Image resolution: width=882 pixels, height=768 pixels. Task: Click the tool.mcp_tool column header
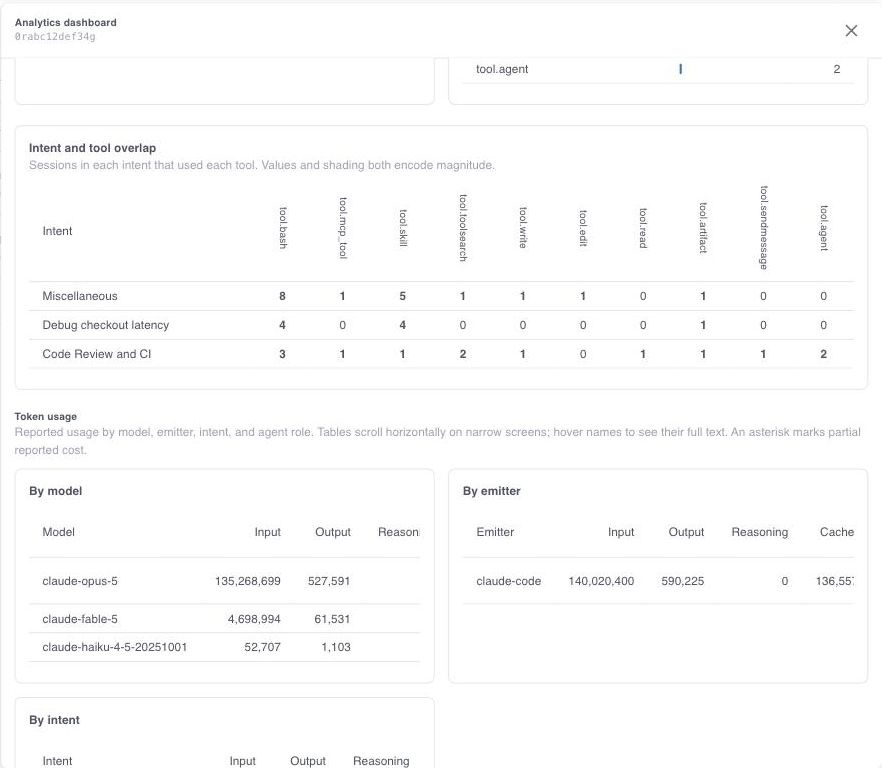click(x=343, y=228)
